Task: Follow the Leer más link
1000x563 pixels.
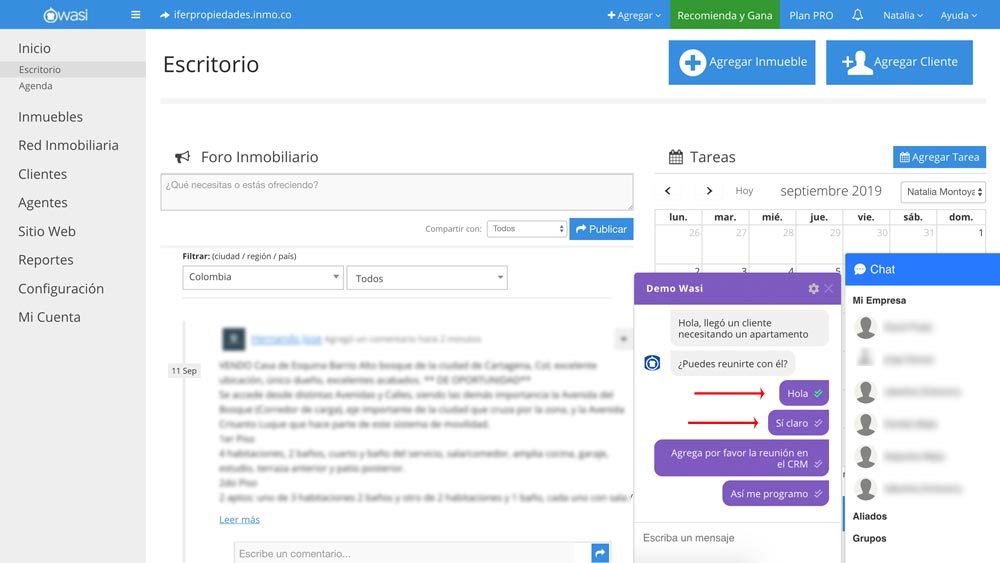Action: tap(239, 520)
